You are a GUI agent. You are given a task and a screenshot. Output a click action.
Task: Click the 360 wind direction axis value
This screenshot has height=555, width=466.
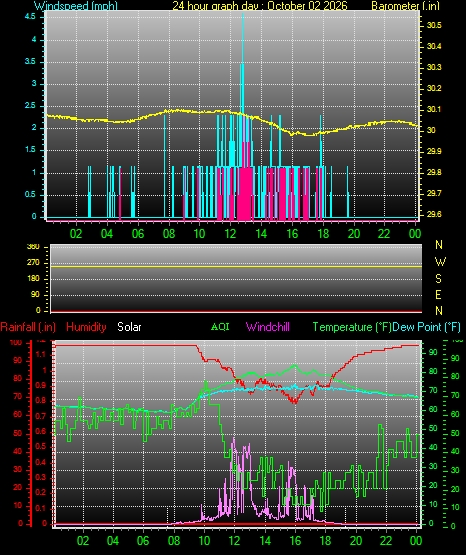coord(33,247)
